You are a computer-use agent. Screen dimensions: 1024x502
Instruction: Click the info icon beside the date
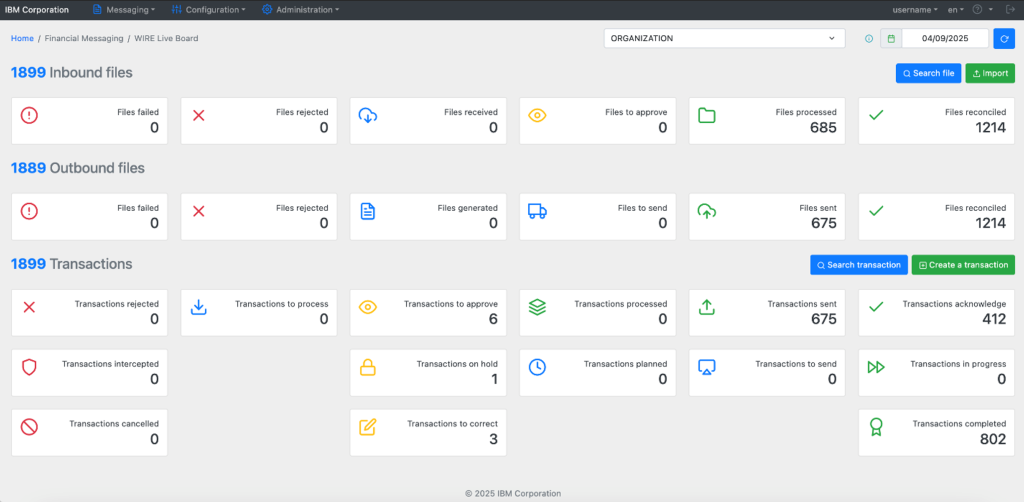pyautogui.click(x=869, y=39)
